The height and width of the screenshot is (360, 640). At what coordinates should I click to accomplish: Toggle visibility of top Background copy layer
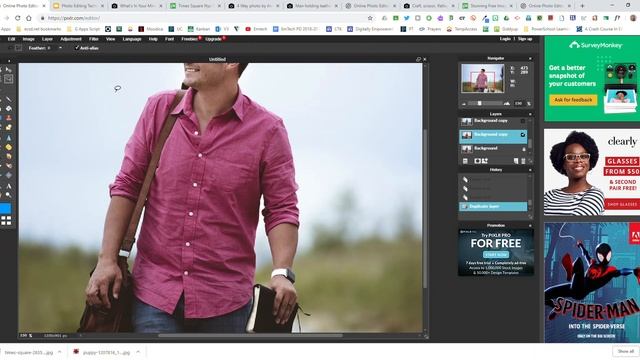(x=523, y=121)
